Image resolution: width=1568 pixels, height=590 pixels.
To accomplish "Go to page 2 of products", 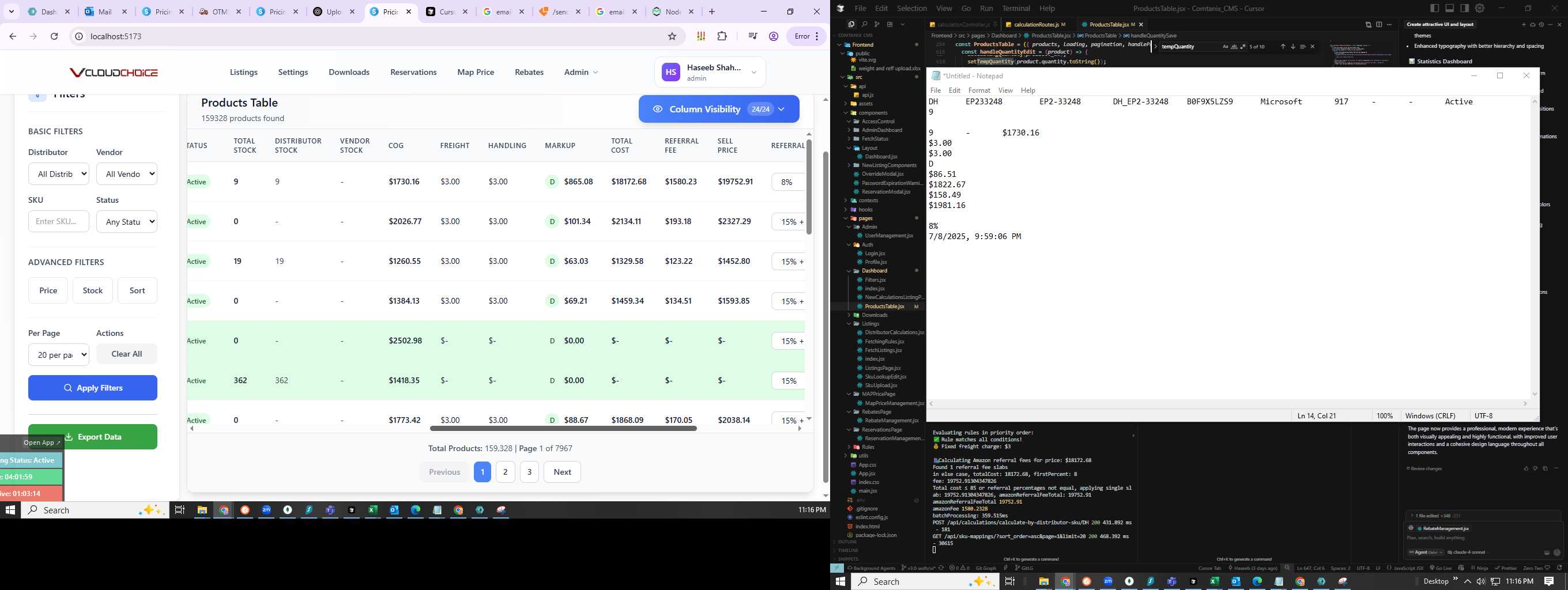I will coord(505,471).
